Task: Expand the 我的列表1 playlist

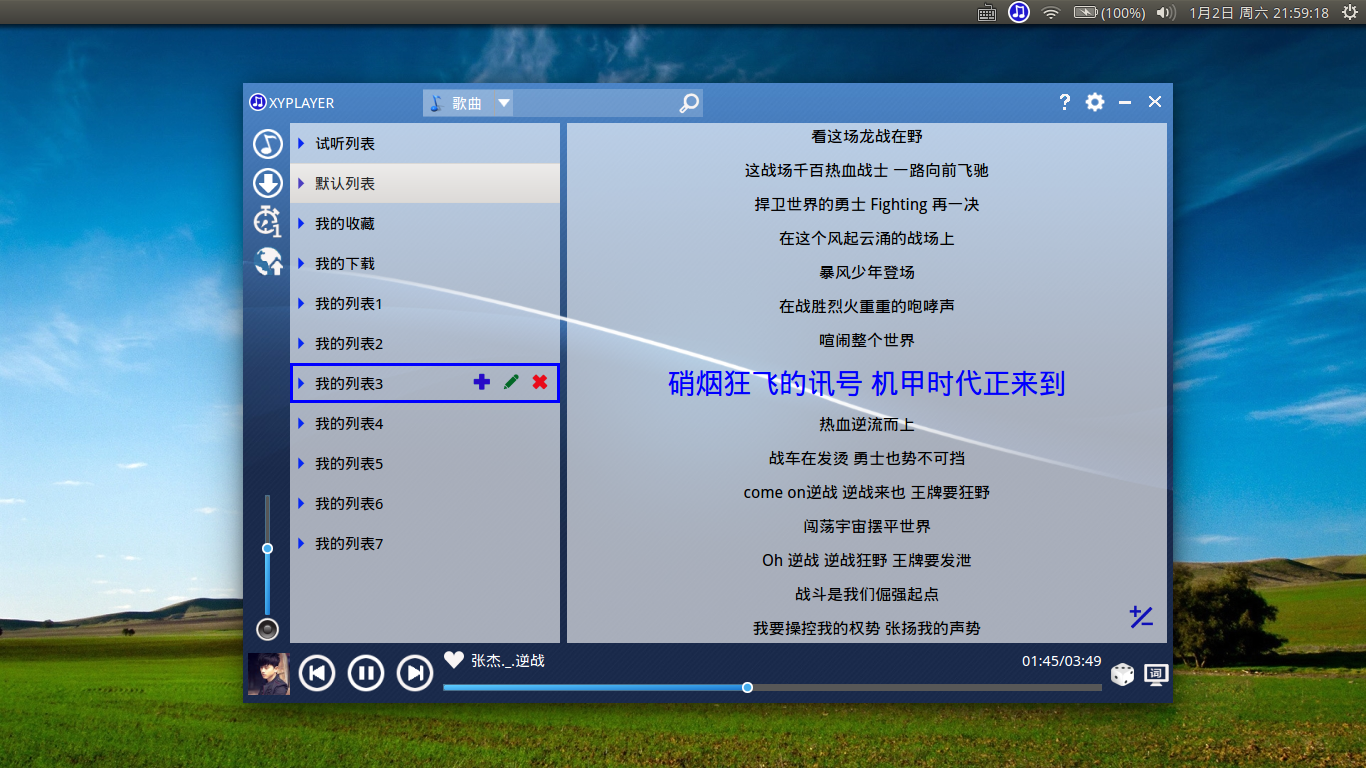Action: coord(301,303)
